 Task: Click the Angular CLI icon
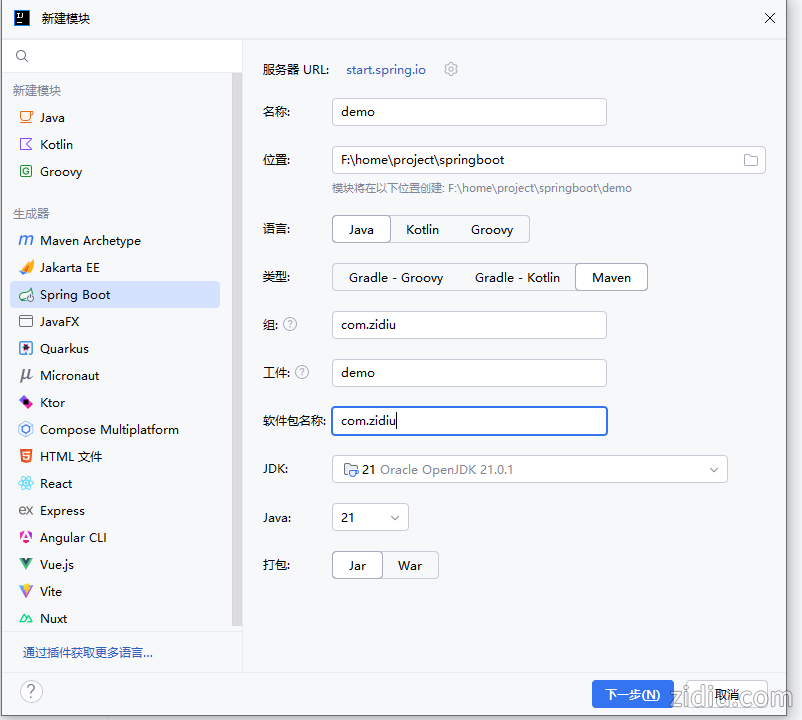(x=26, y=538)
